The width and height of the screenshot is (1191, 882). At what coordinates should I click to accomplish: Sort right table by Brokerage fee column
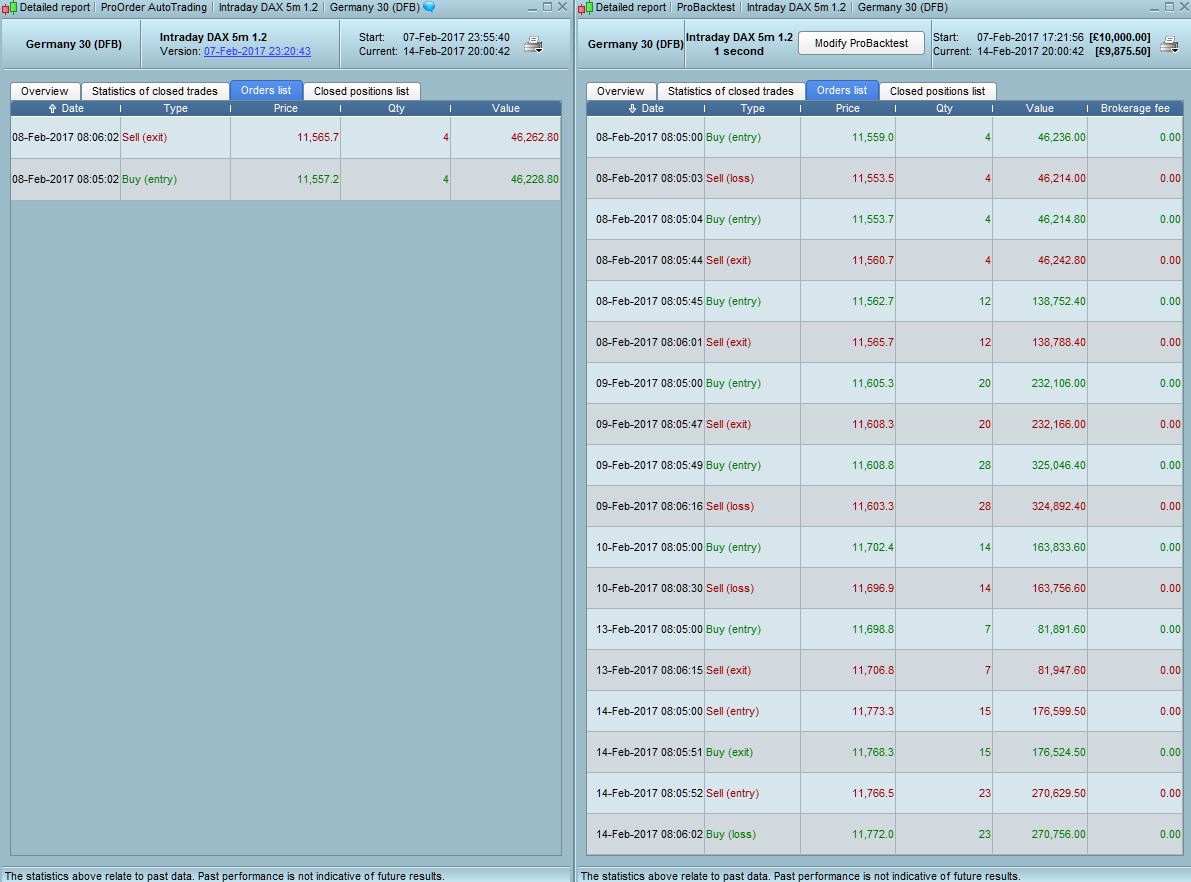[1135, 109]
